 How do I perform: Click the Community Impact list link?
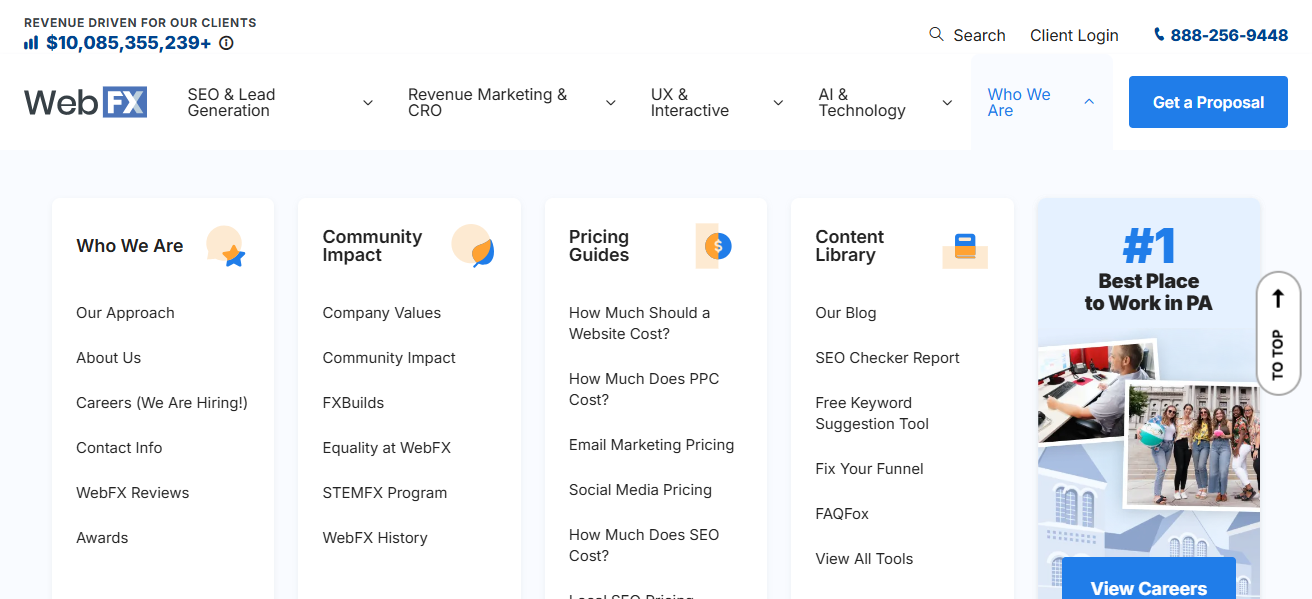[389, 358]
